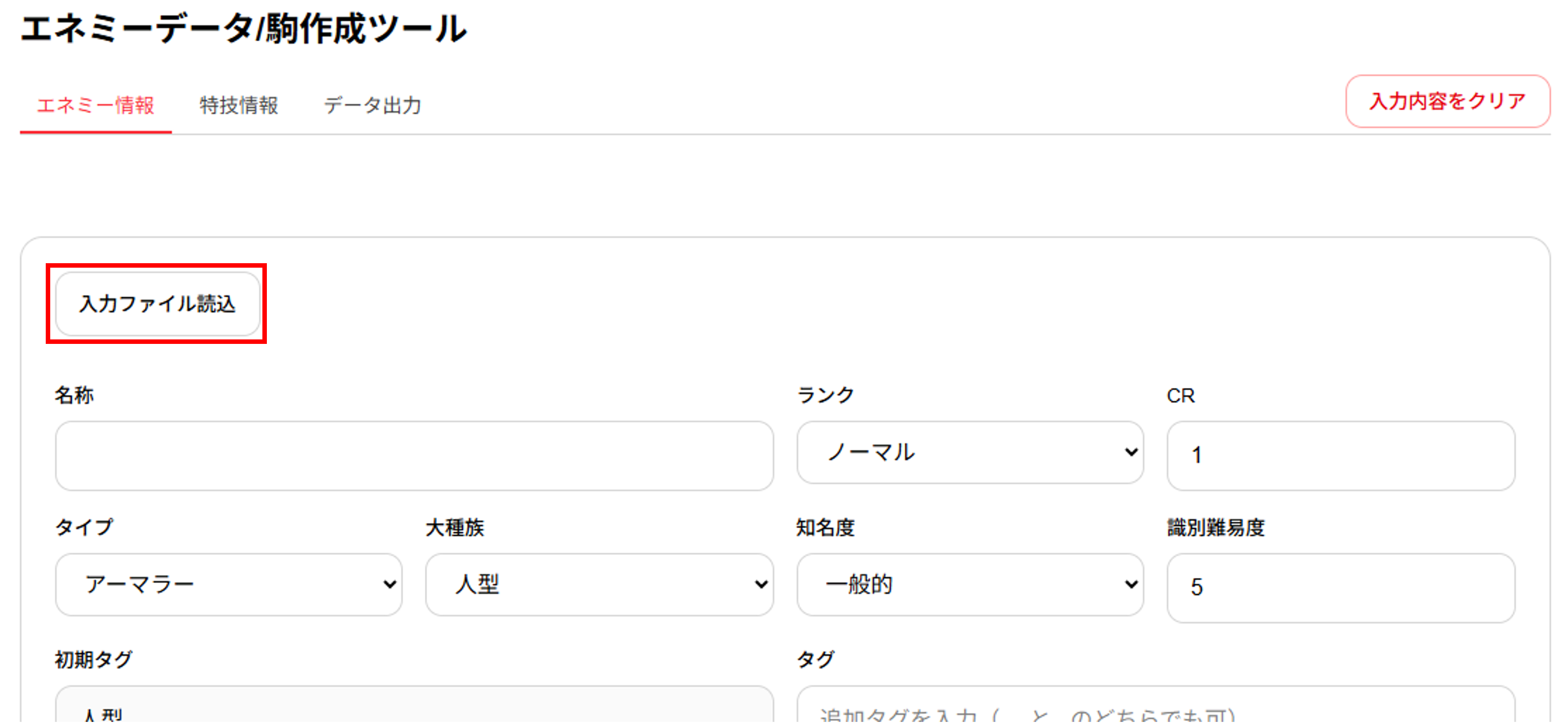The height and width of the screenshot is (725, 1568).
Task: Open the エネミー情報 tab
Action: [96, 105]
